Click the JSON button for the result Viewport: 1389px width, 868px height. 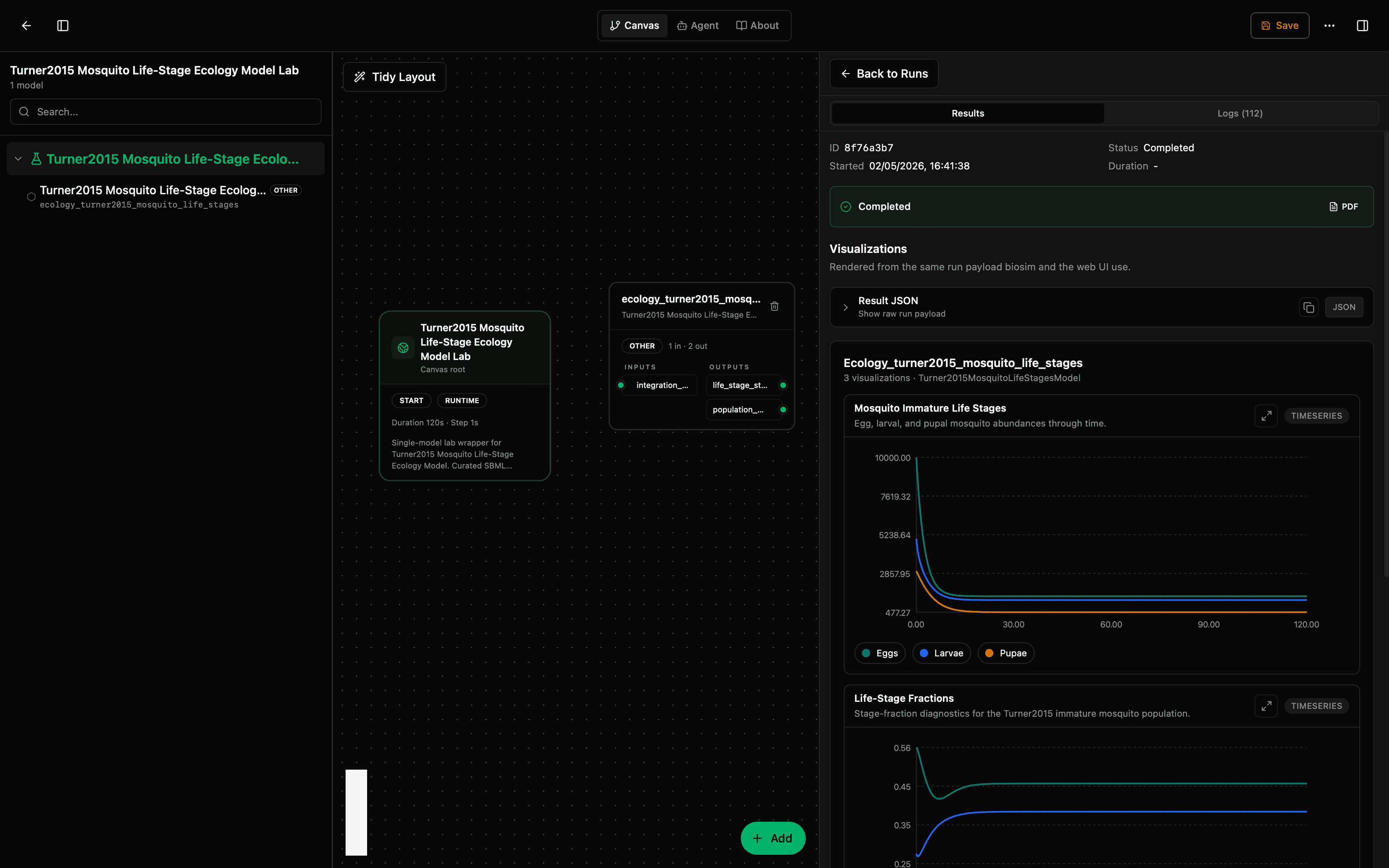tap(1344, 307)
